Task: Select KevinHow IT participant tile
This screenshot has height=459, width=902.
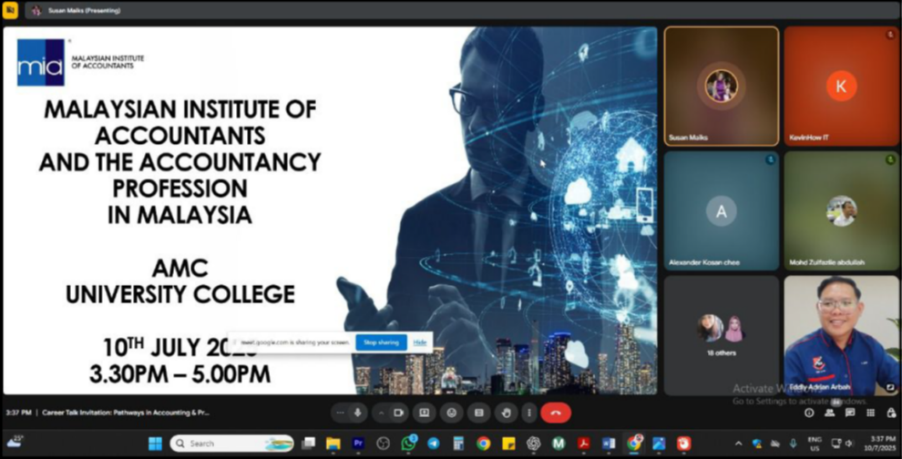Action: click(842, 86)
